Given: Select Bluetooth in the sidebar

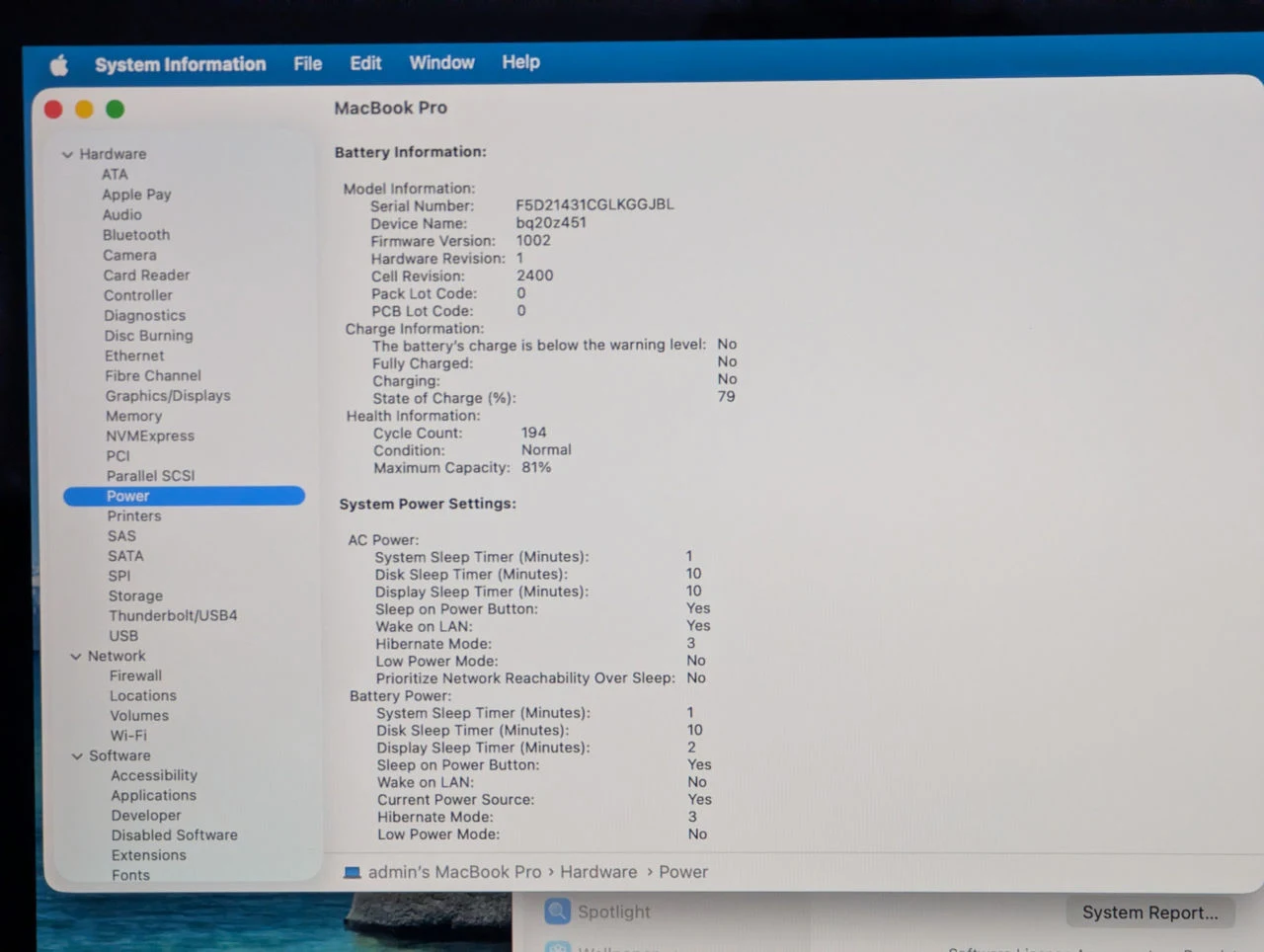Looking at the screenshot, I should point(136,235).
